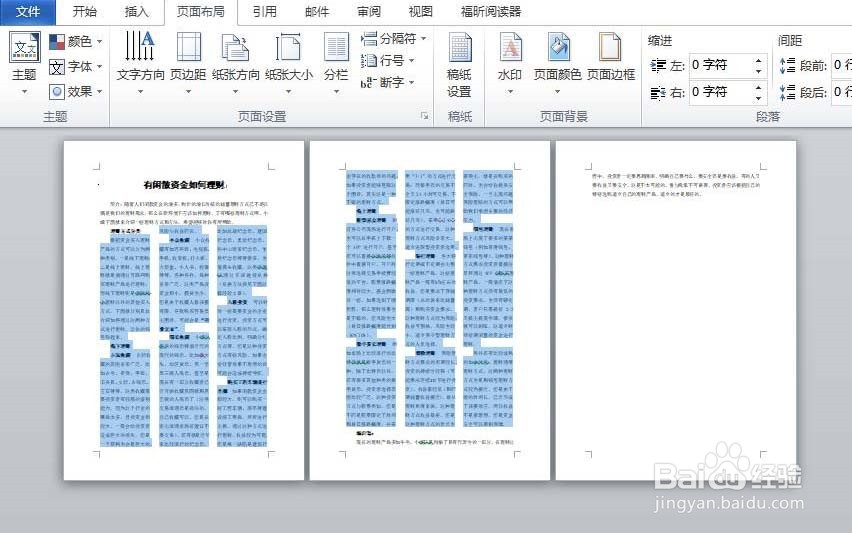Click the right indent 0 字符 field
This screenshot has width=852, height=533.
(x=721, y=92)
